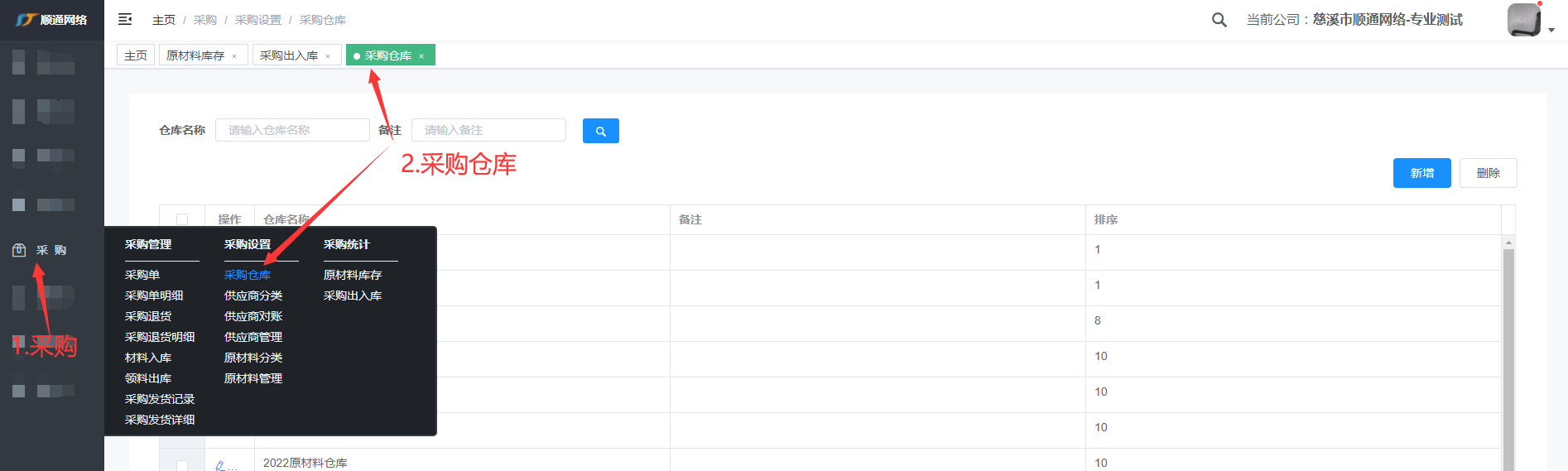Close the 采购出入库 tab
The height and width of the screenshot is (471, 1568).
(x=328, y=56)
